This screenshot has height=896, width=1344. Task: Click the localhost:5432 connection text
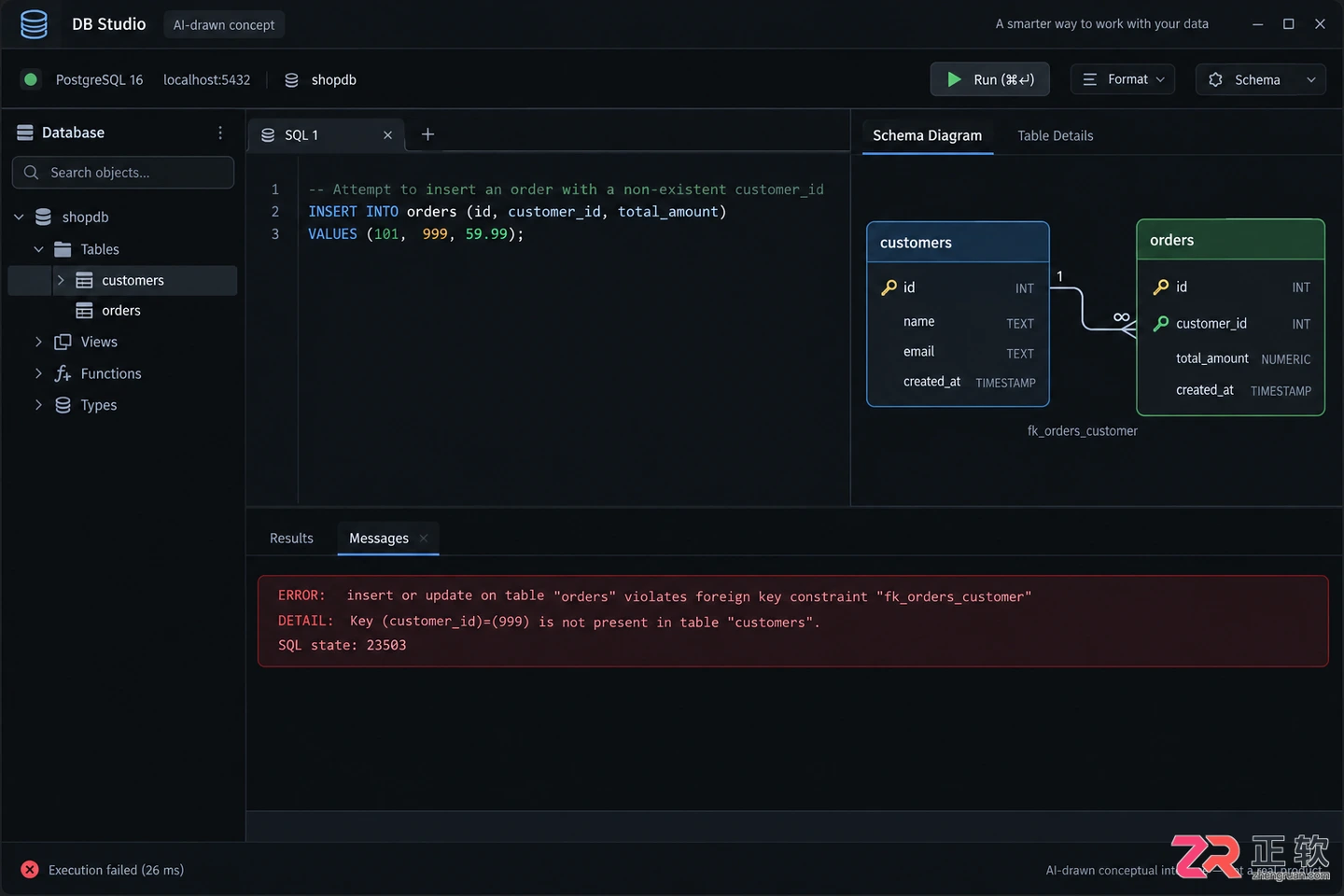click(x=207, y=80)
